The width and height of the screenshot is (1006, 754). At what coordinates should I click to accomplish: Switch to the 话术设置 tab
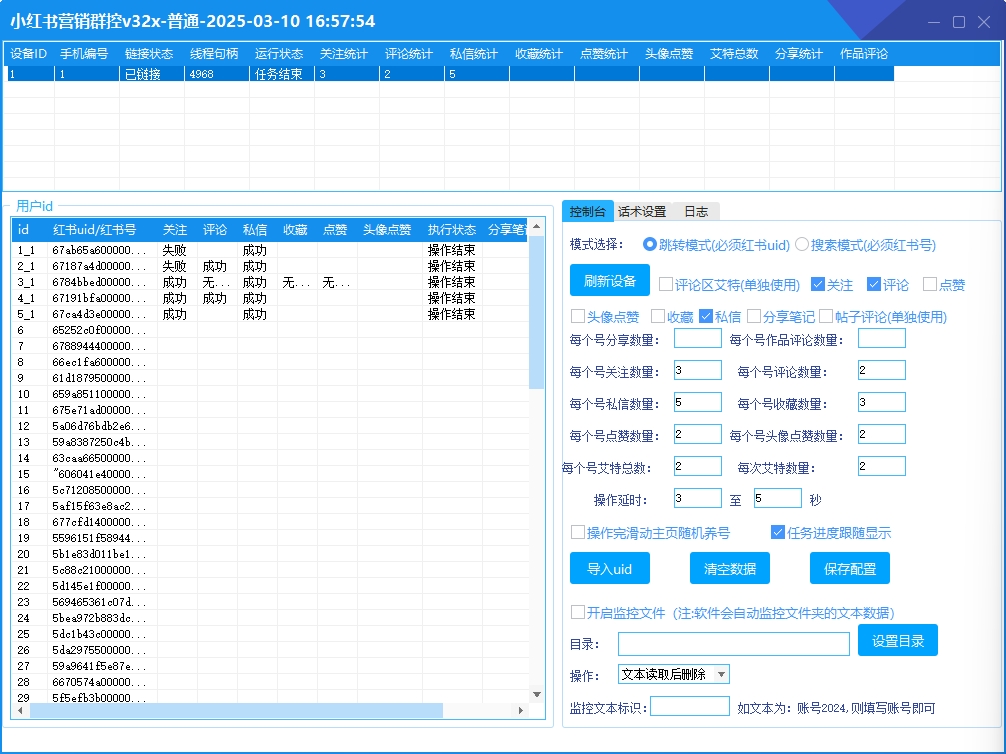(642, 211)
